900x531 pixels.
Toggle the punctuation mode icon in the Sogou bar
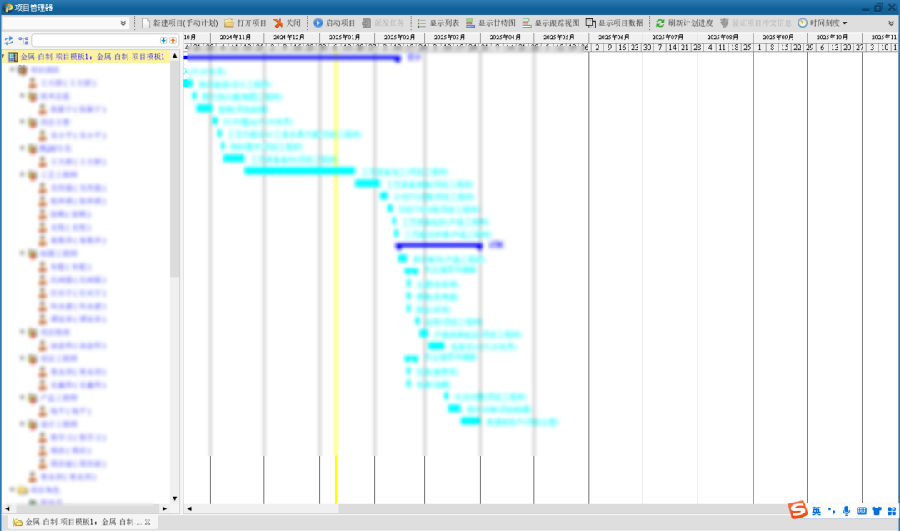click(x=831, y=511)
